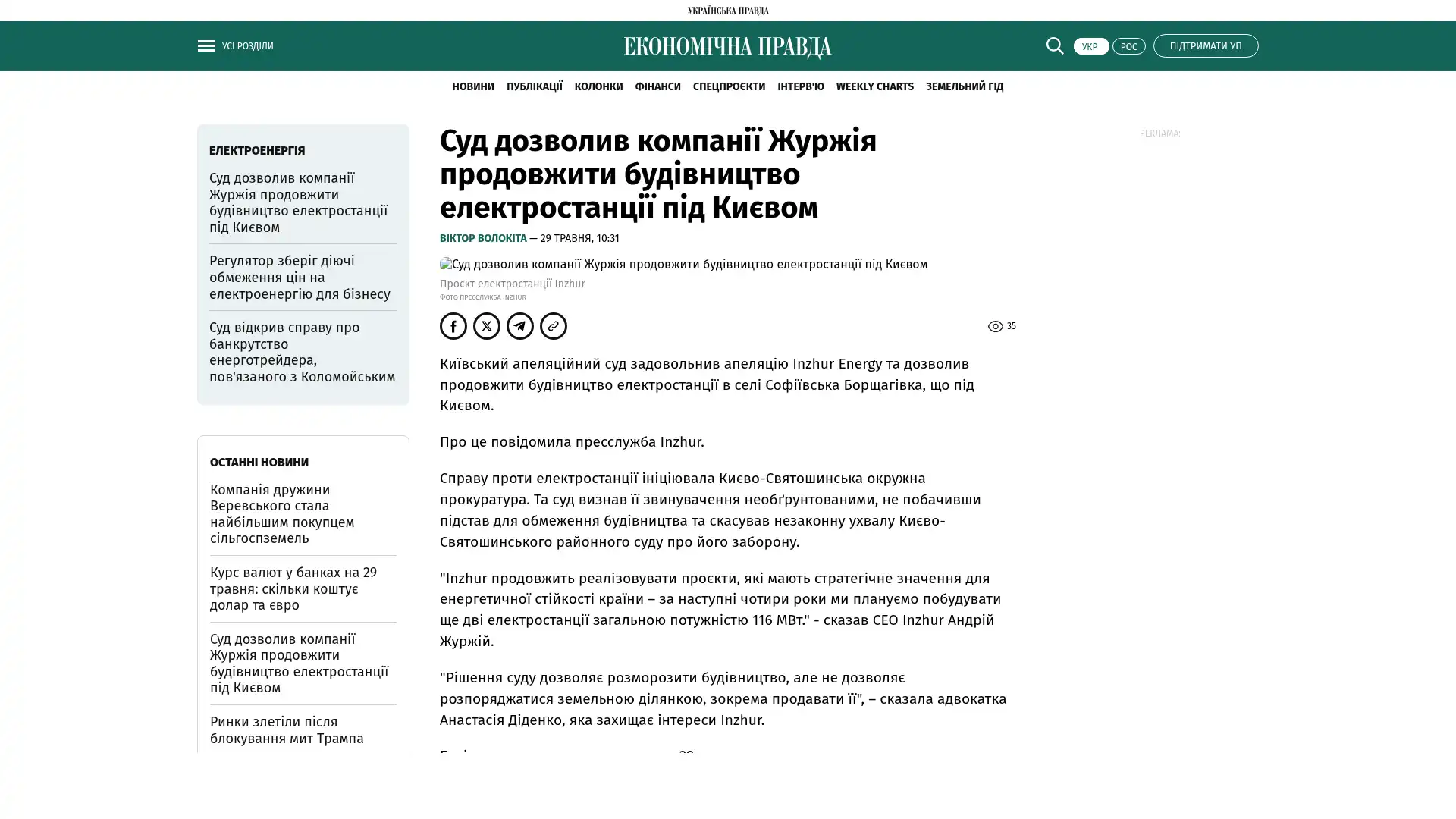Share article via Telegram
Viewport: 1456px width, 819px height.
(x=520, y=326)
